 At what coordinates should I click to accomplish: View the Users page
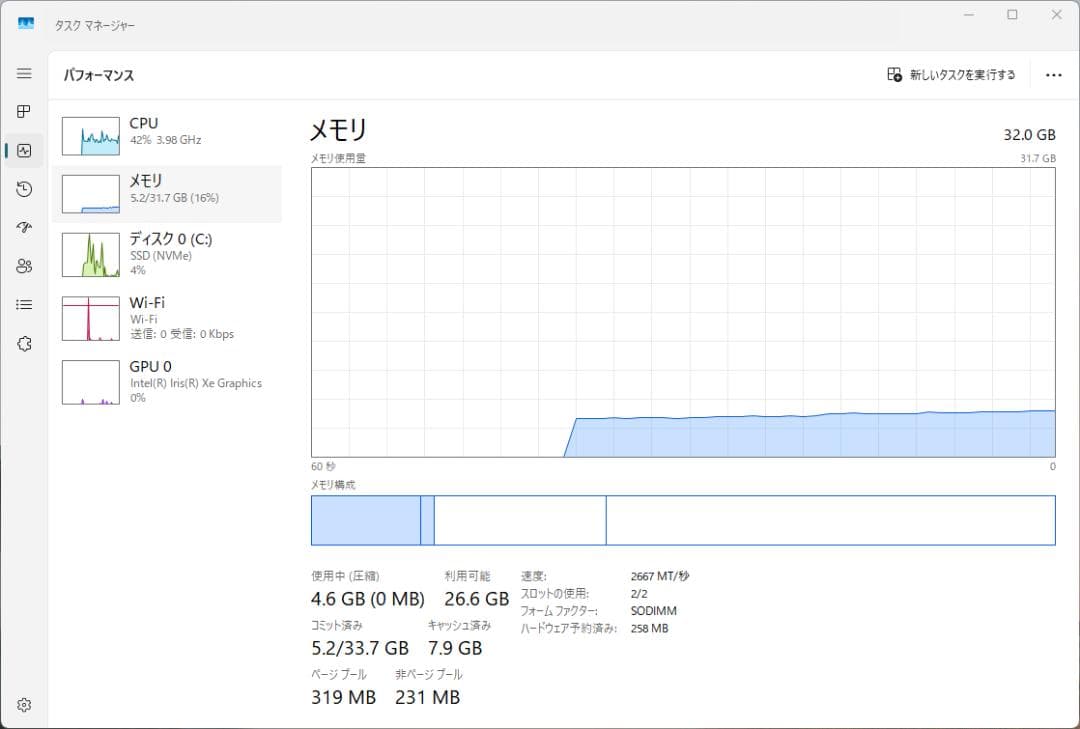point(24,266)
